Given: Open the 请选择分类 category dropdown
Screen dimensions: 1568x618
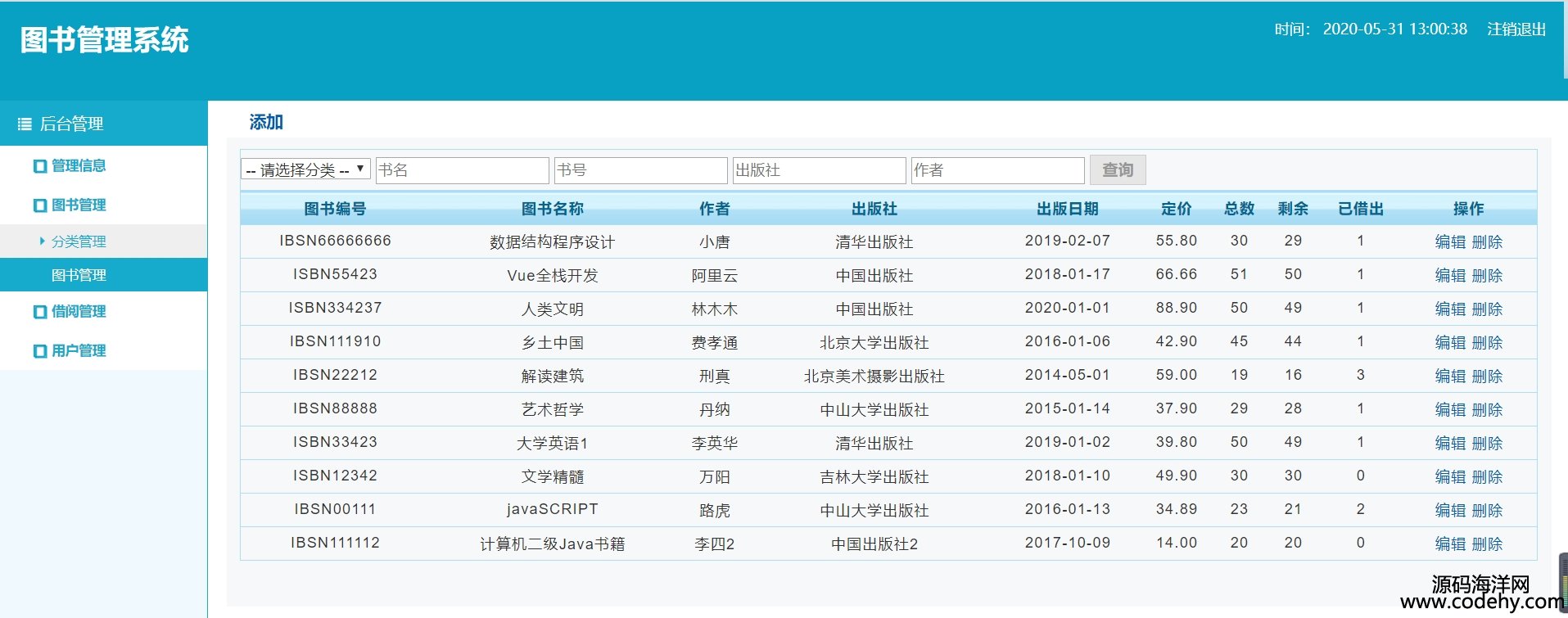Looking at the screenshot, I should (305, 170).
